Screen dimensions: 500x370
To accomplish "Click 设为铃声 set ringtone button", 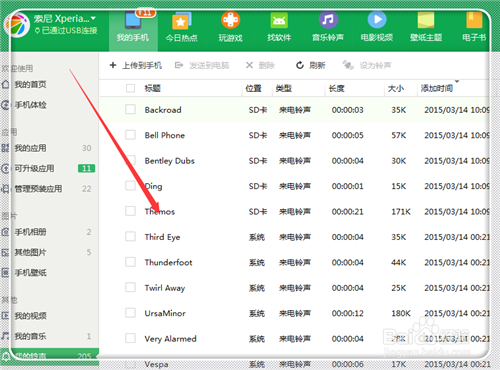I will 367,65.
